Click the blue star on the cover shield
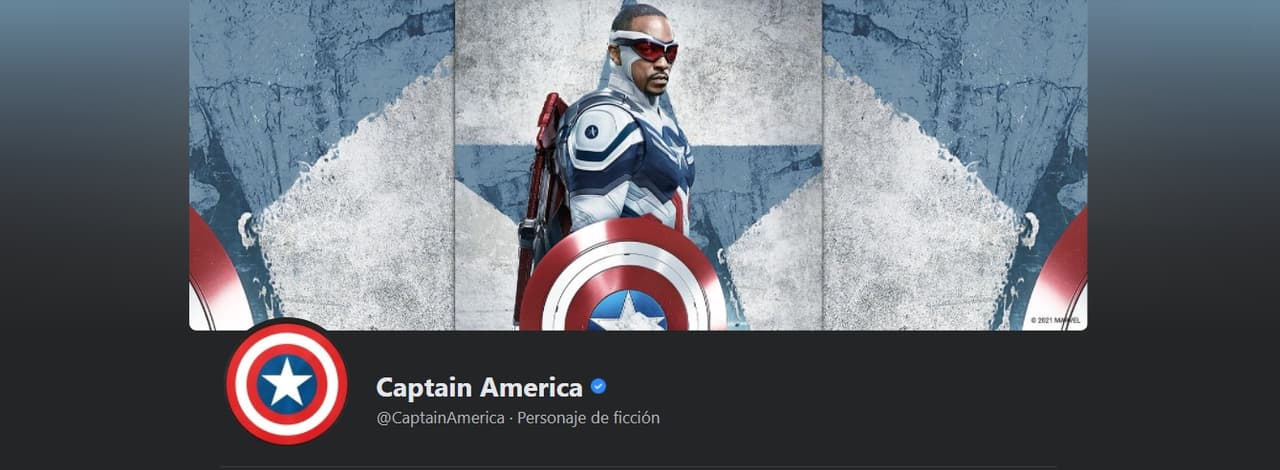Screen dimensions: 1280x470 627,312
